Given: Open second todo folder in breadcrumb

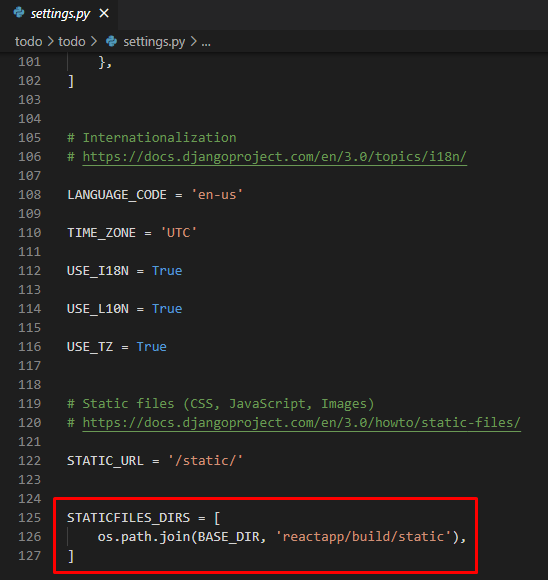Looking at the screenshot, I should [x=72, y=41].
